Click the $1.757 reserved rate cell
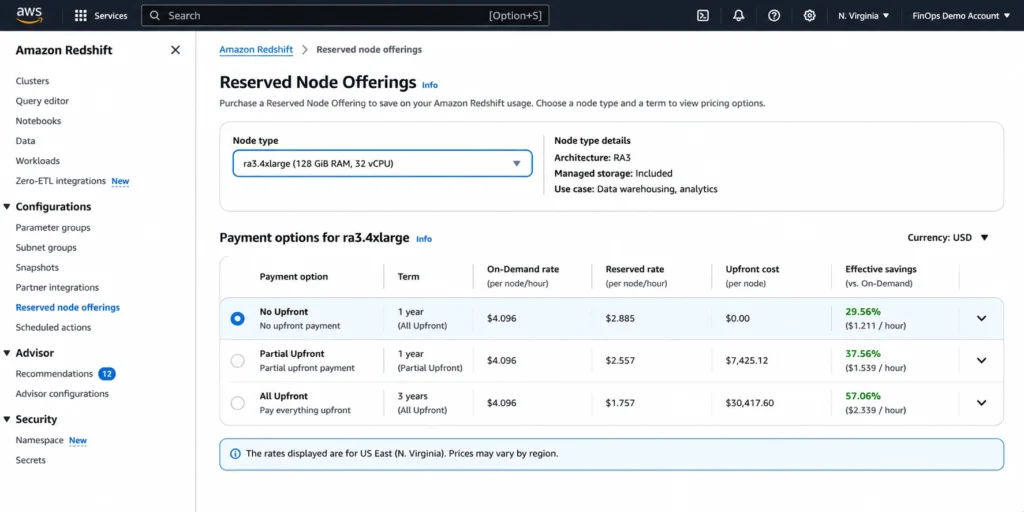This screenshot has height=512, width=1024. click(x=620, y=403)
